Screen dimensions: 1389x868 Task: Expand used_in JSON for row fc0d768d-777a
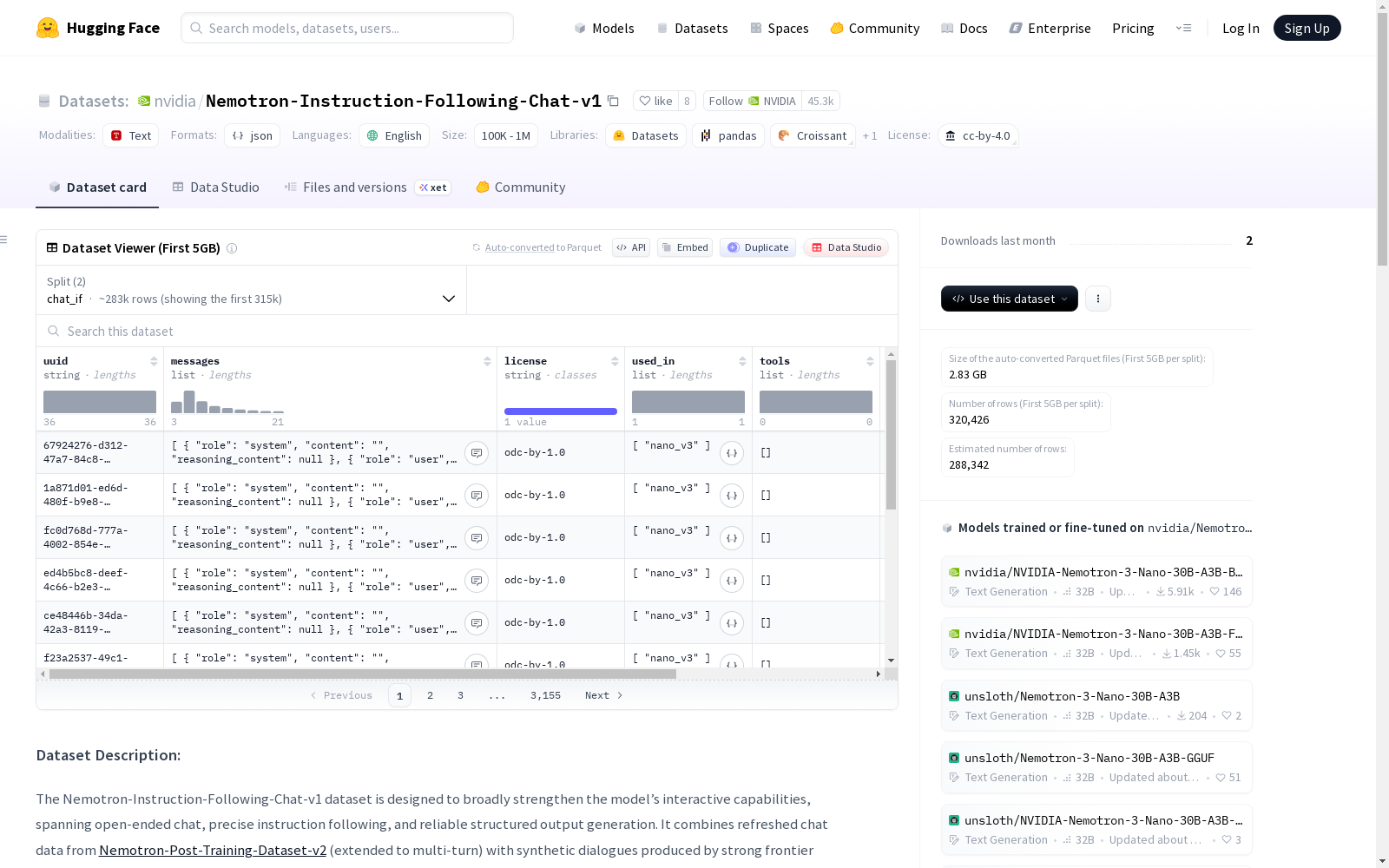tap(732, 538)
